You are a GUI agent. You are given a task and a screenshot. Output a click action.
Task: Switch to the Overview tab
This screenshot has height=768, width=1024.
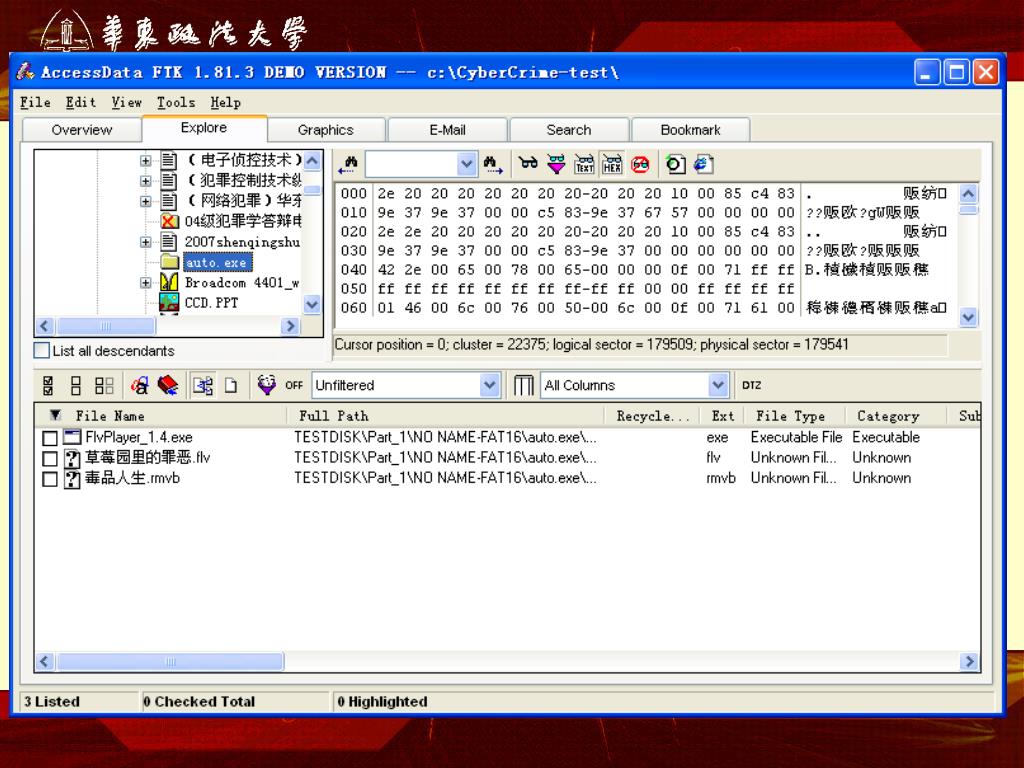tap(82, 129)
